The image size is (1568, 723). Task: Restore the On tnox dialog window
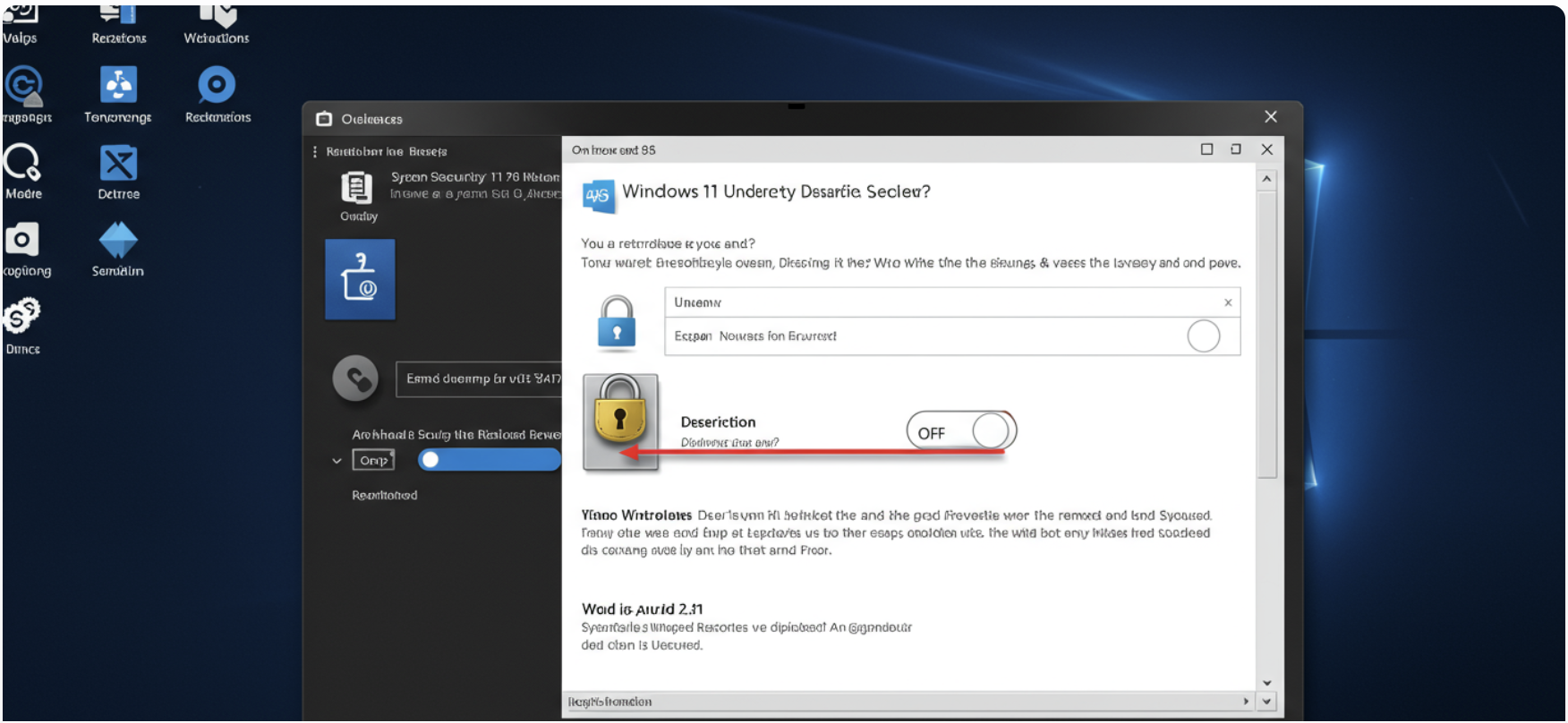pyautogui.click(x=1236, y=149)
